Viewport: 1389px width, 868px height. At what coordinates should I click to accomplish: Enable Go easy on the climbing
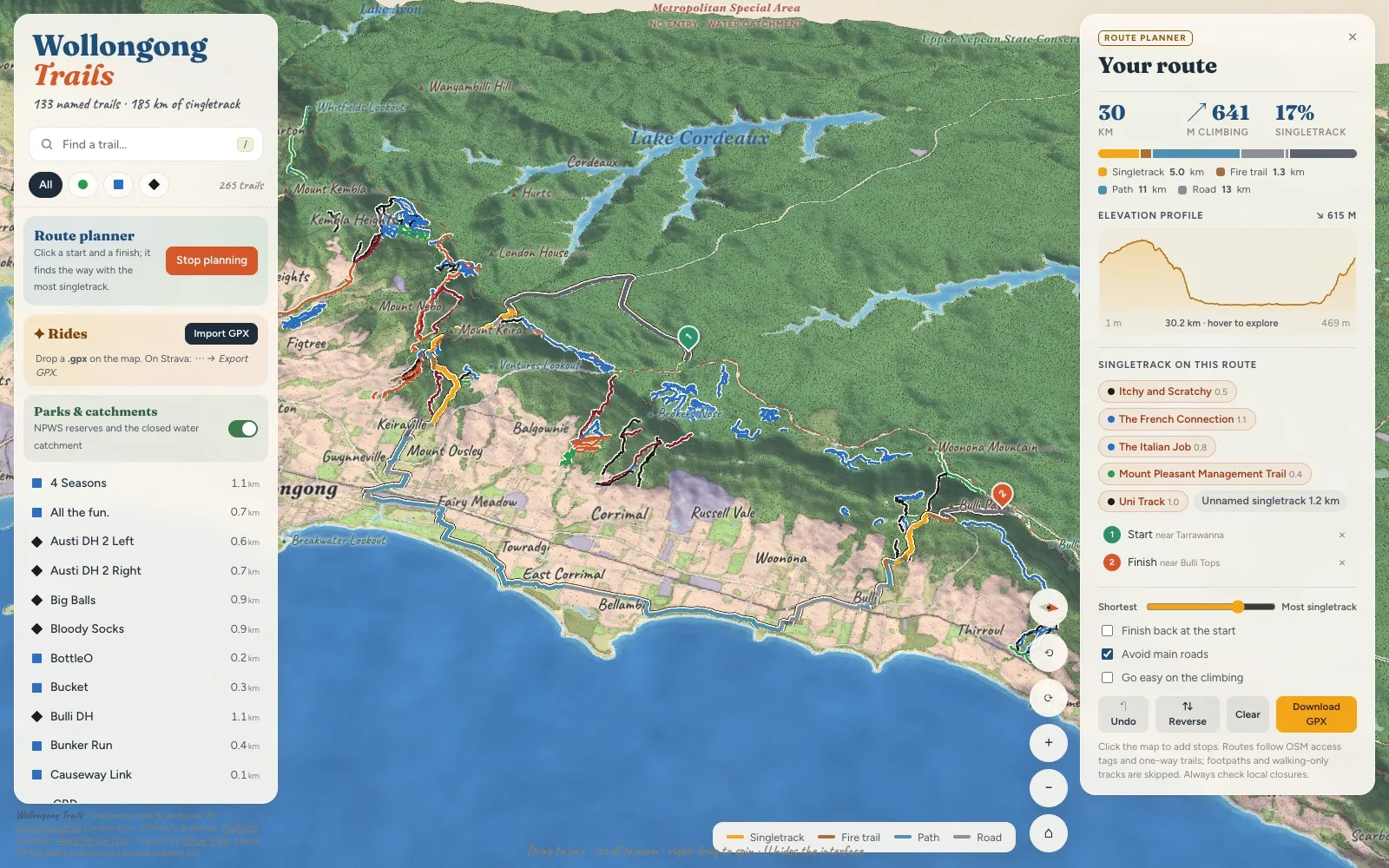coord(1107,678)
